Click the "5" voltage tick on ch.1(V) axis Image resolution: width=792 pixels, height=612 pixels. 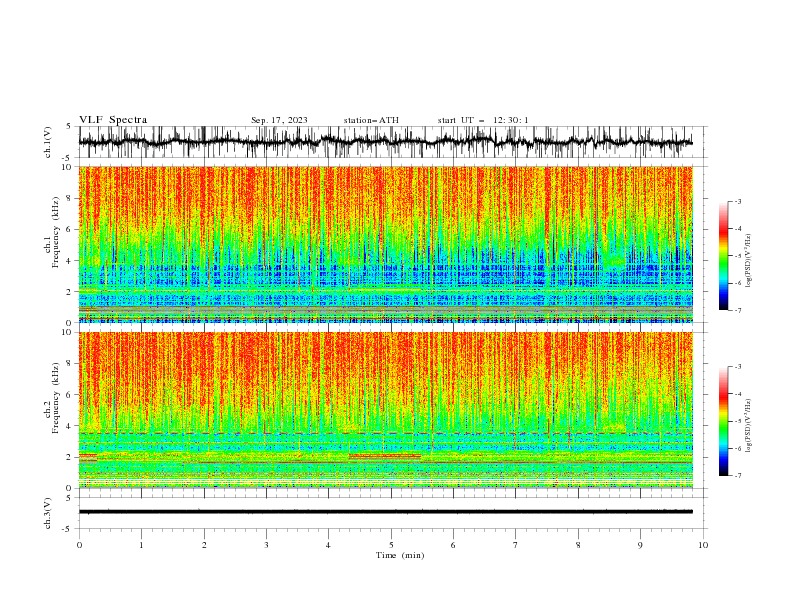tap(69, 126)
